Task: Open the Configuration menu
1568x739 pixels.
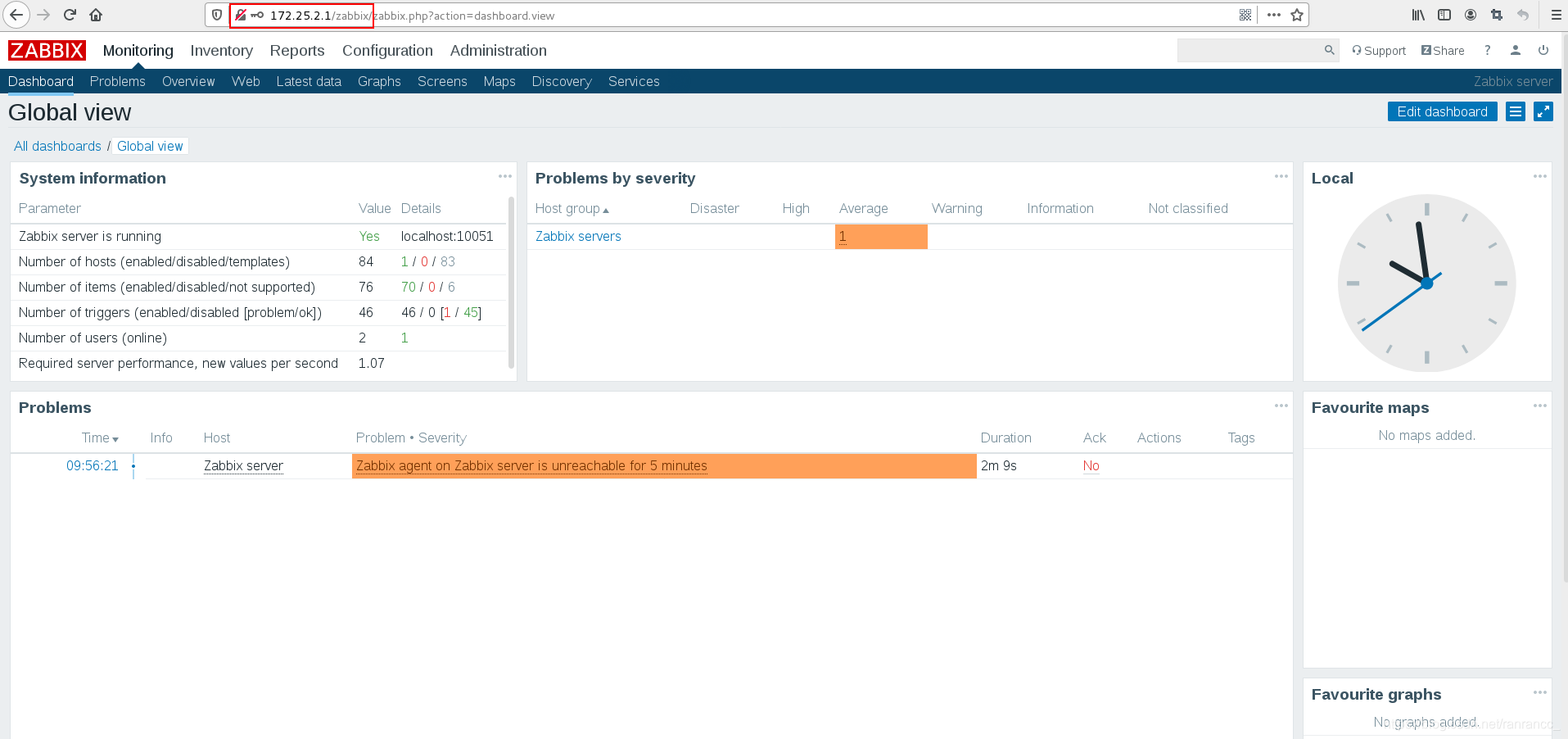Action: (x=387, y=51)
